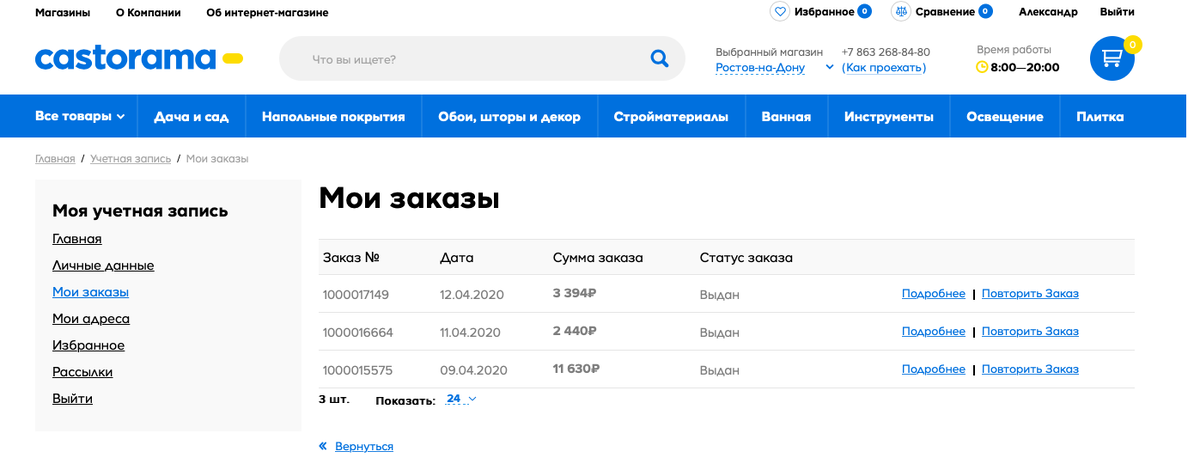Open Освещение category
Viewport: 1200px width, 470px height.
pos(1005,117)
